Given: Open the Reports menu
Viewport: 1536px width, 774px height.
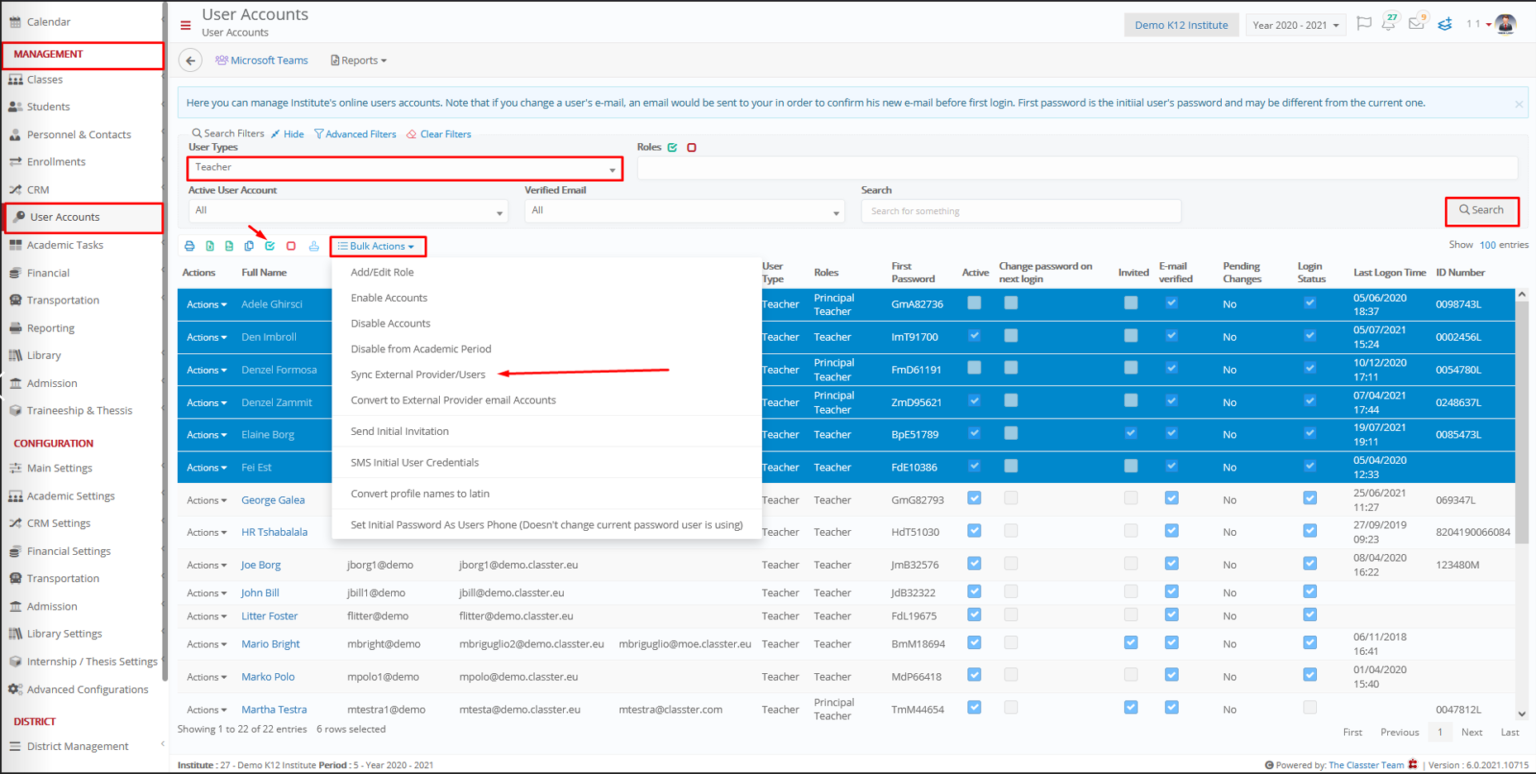Looking at the screenshot, I should [x=358, y=60].
